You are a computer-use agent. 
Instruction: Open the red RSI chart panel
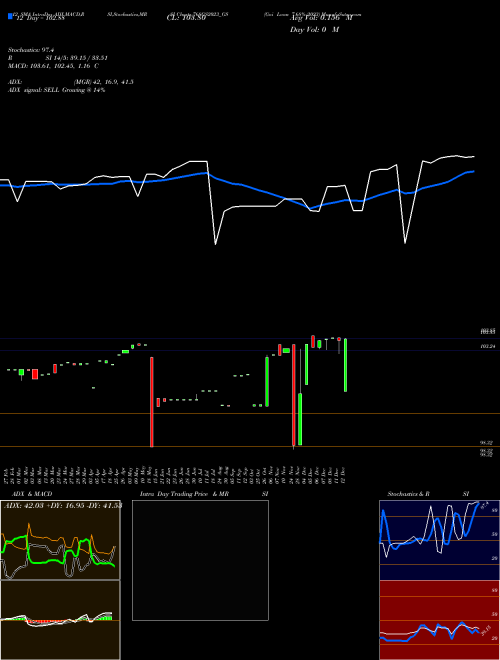(x=439, y=620)
